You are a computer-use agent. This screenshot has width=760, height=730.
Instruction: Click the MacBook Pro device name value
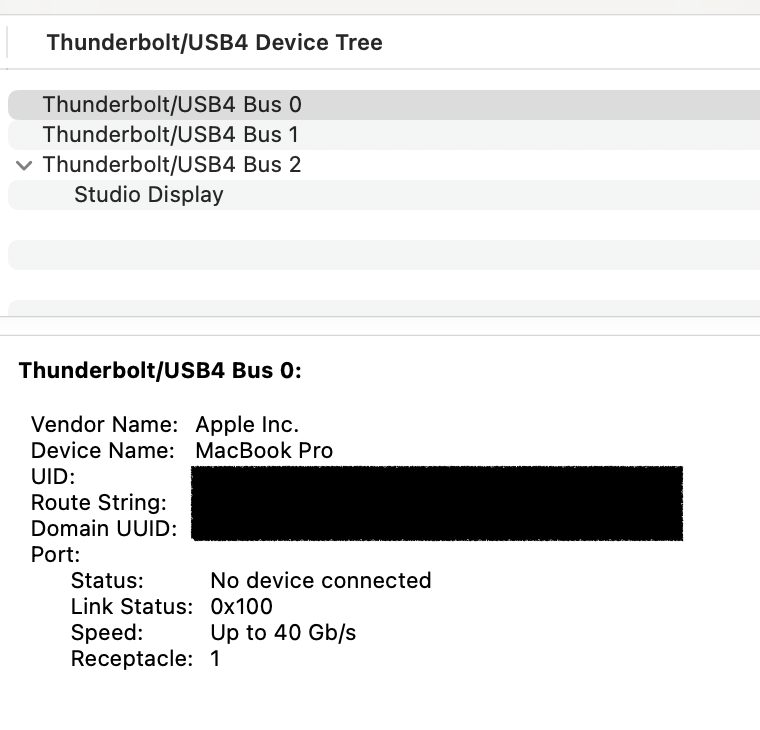264,451
